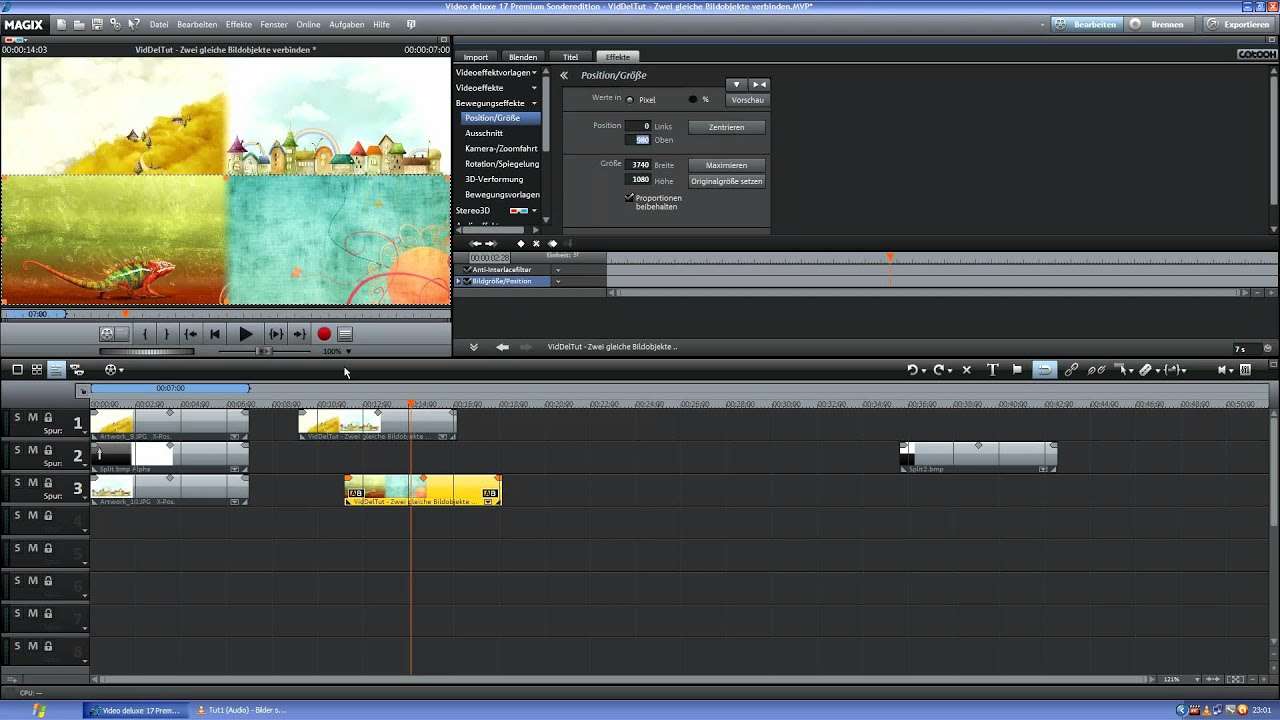Viewport: 1280px width, 720px height.
Task: Expand the Videoeffektvorlagen dropdown
Action: point(534,73)
